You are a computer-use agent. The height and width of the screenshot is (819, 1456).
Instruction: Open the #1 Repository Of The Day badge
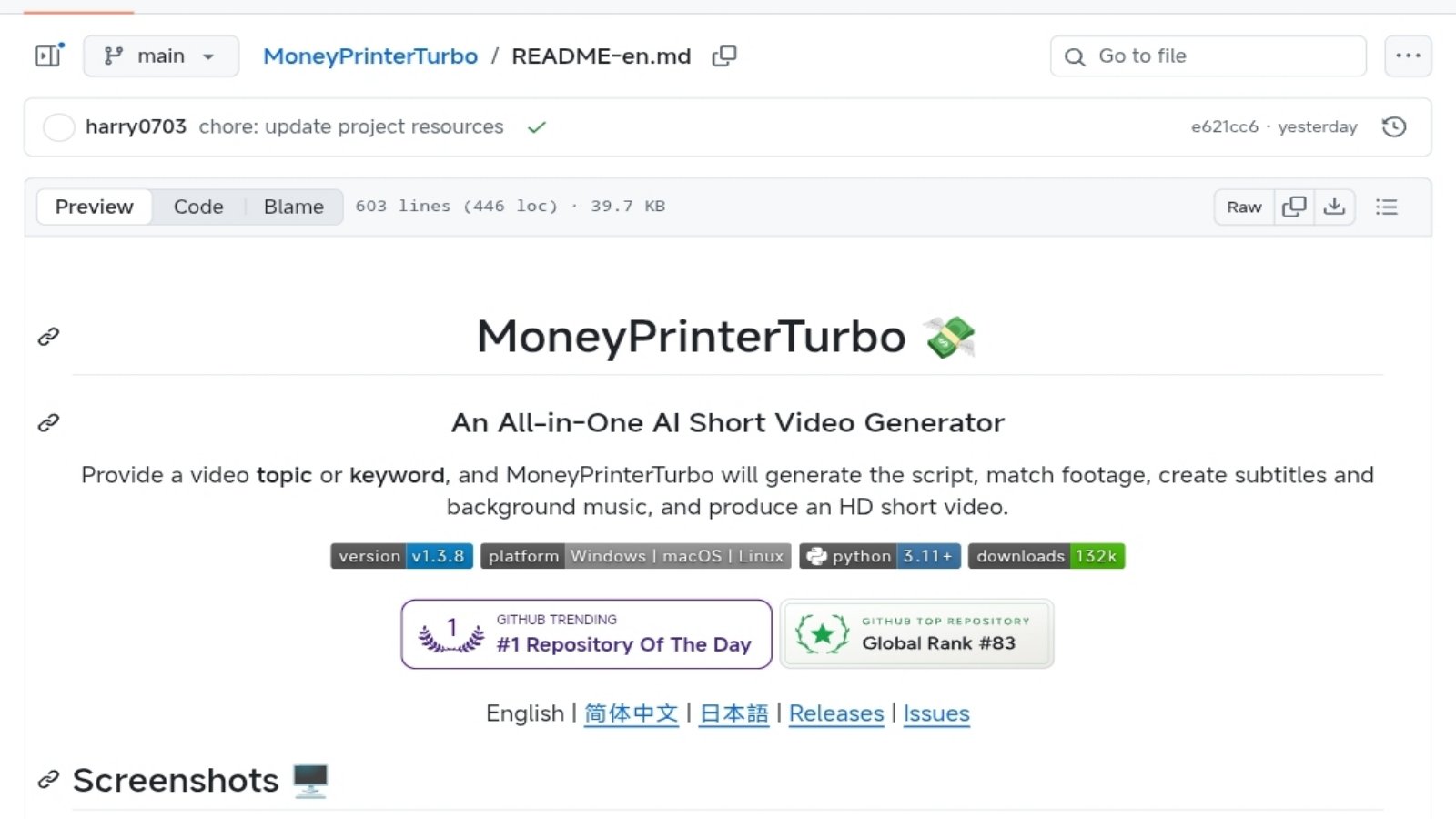click(x=586, y=633)
